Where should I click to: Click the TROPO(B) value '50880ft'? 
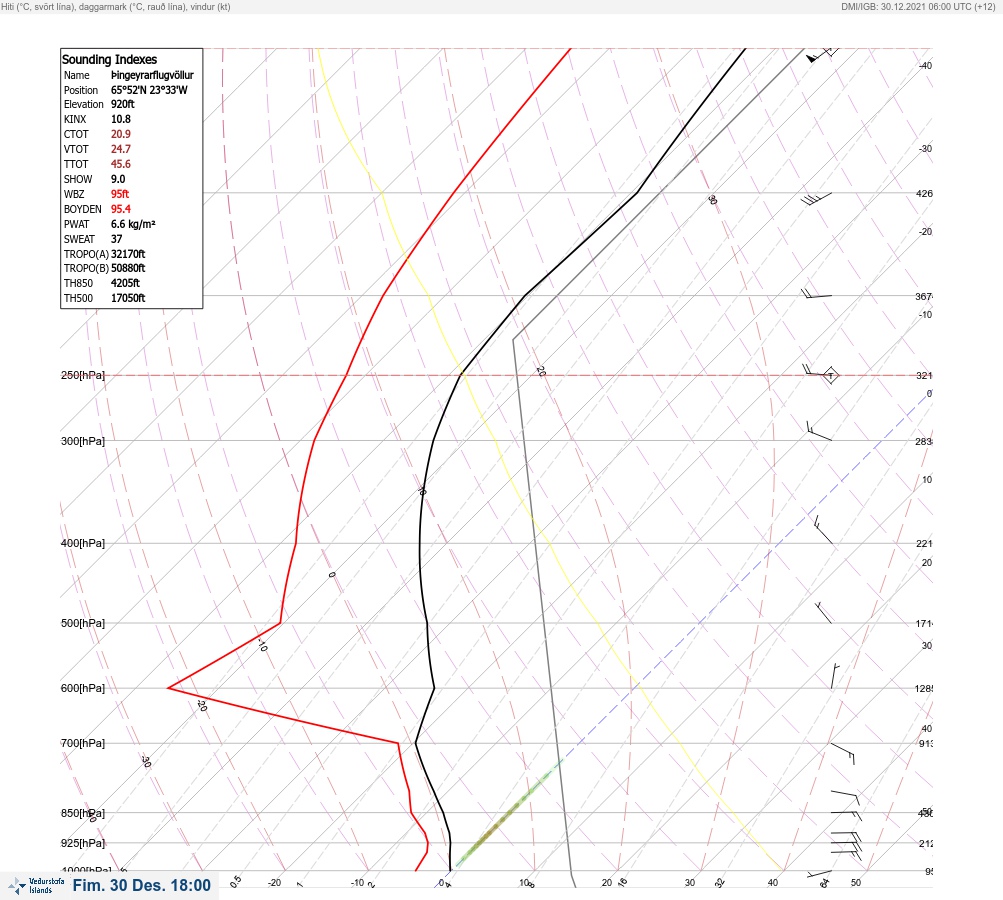(128, 268)
